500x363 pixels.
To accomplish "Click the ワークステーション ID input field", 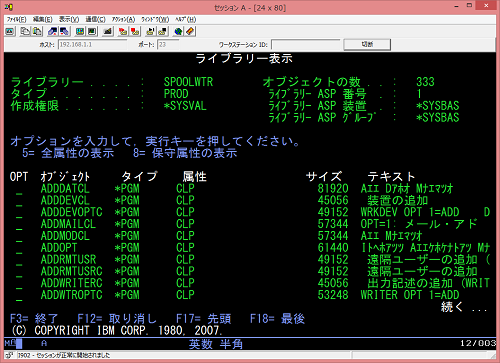I will [x=306, y=44].
